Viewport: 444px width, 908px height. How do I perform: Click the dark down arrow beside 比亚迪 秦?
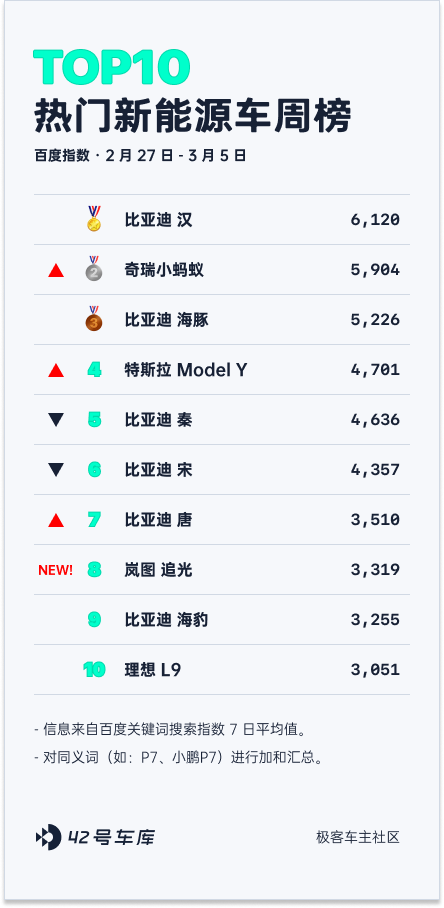[x=56, y=420]
